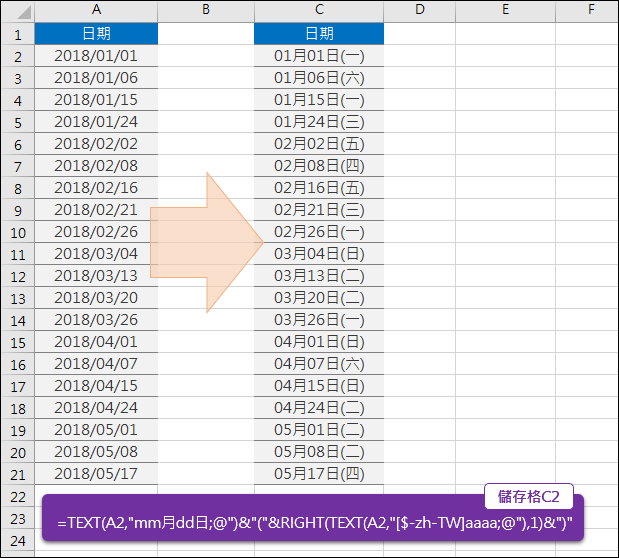Click cell 2018/01/15
The width and height of the screenshot is (619, 558).
point(96,100)
